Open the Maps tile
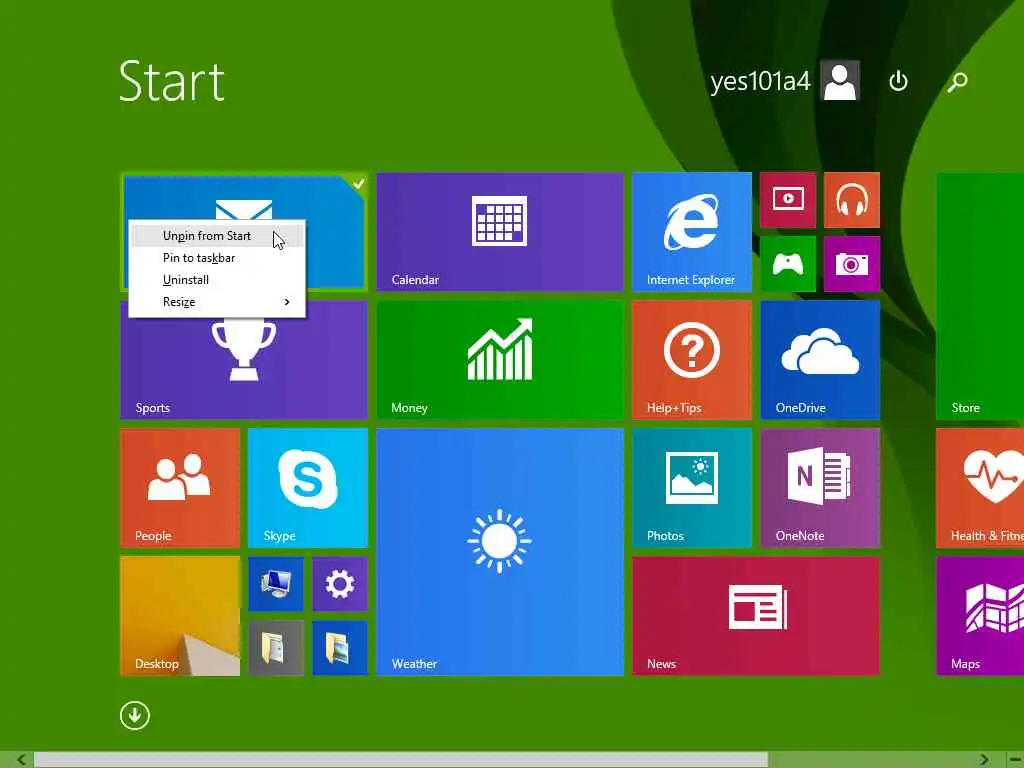The width and height of the screenshot is (1024, 768). [x=980, y=616]
